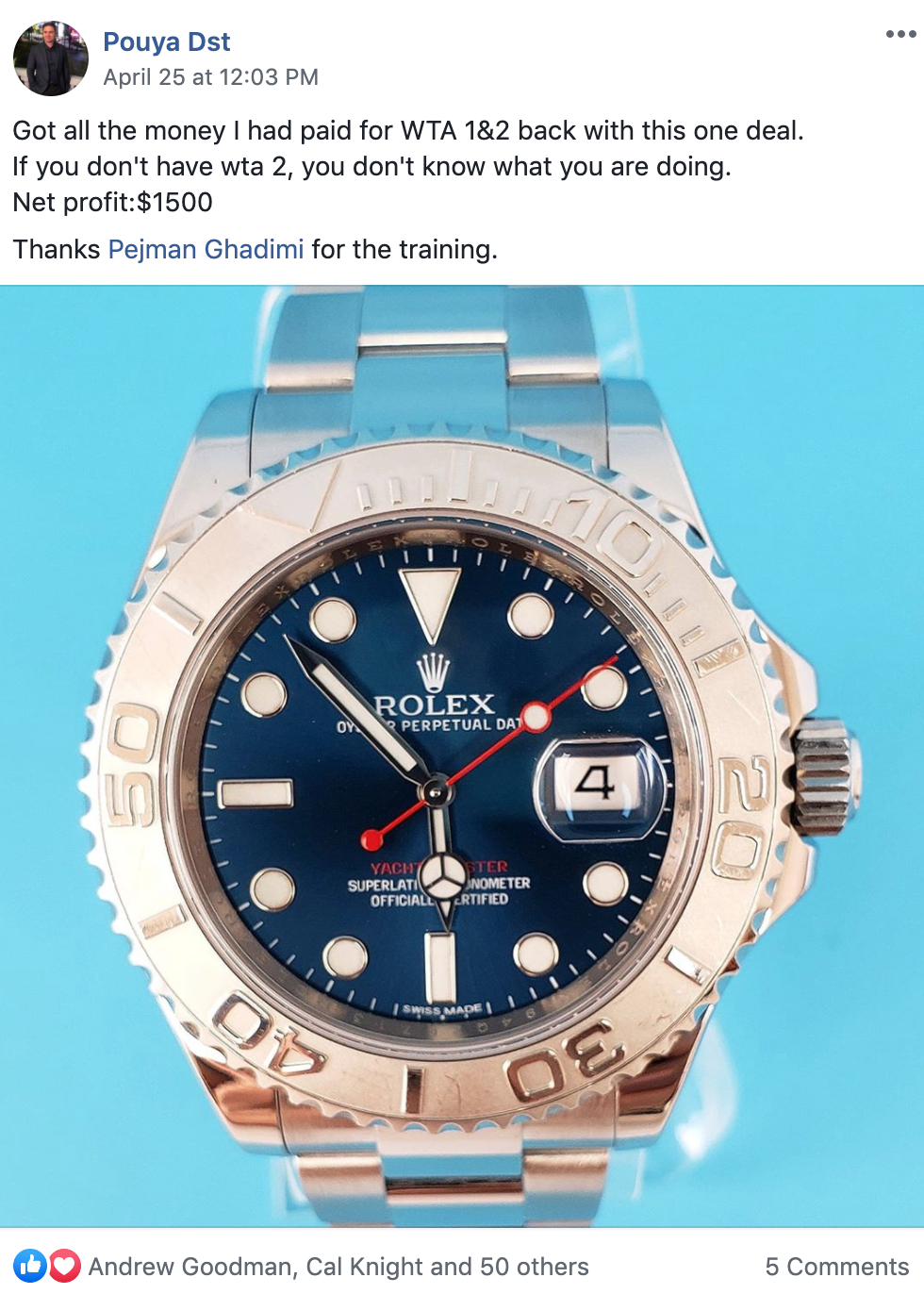
Task: Click the '50' numeral on the bezel
Action: click(x=130, y=768)
